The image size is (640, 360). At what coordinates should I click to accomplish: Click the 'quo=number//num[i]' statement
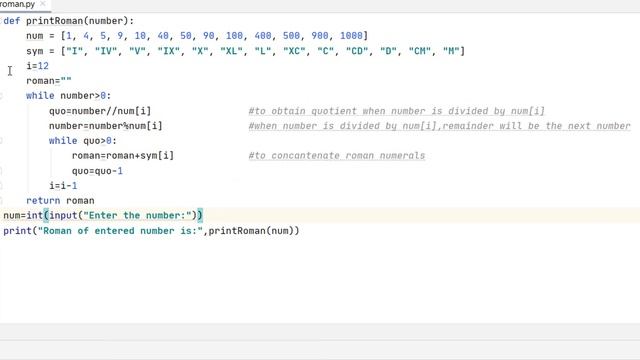100,111
